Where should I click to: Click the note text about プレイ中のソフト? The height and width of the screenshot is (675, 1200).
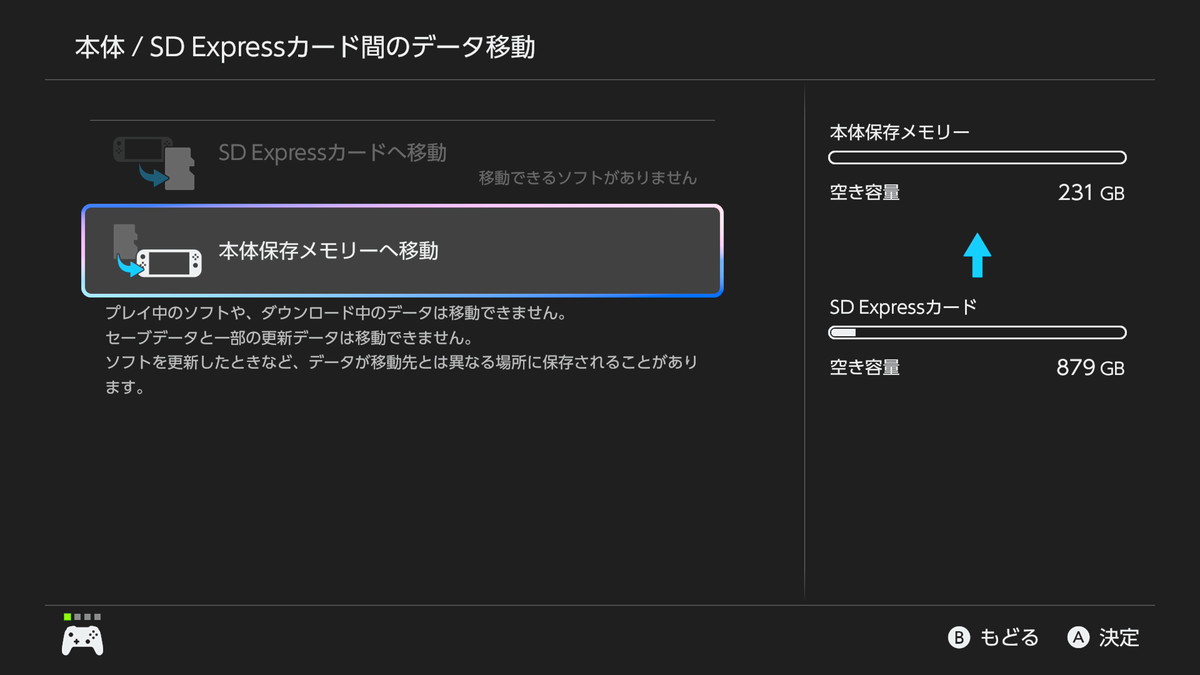tap(336, 313)
